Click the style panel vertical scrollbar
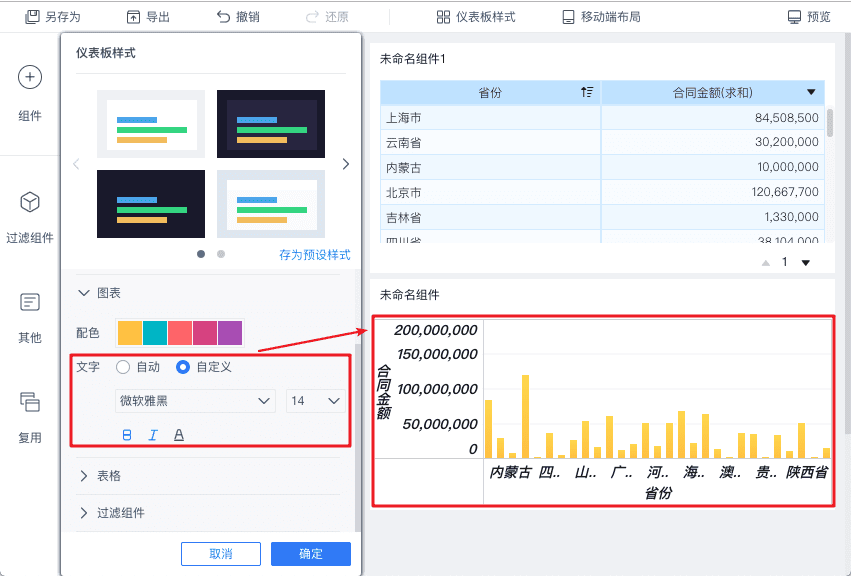Image resolution: width=851 pixels, height=576 pixels. (x=357, y=437)
